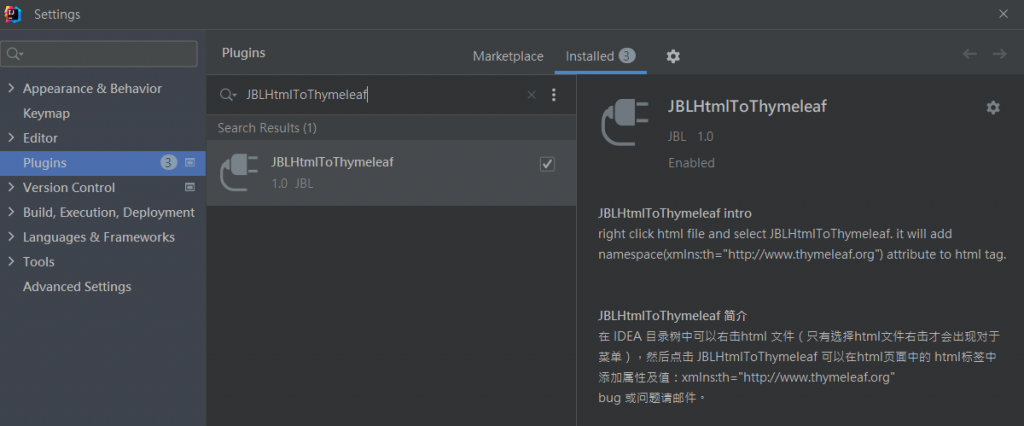The width and height of the screenshot is (1024, 426).
Task: Click the IntelliJ IDEA logo in title bar
Action: pos(12,14)
